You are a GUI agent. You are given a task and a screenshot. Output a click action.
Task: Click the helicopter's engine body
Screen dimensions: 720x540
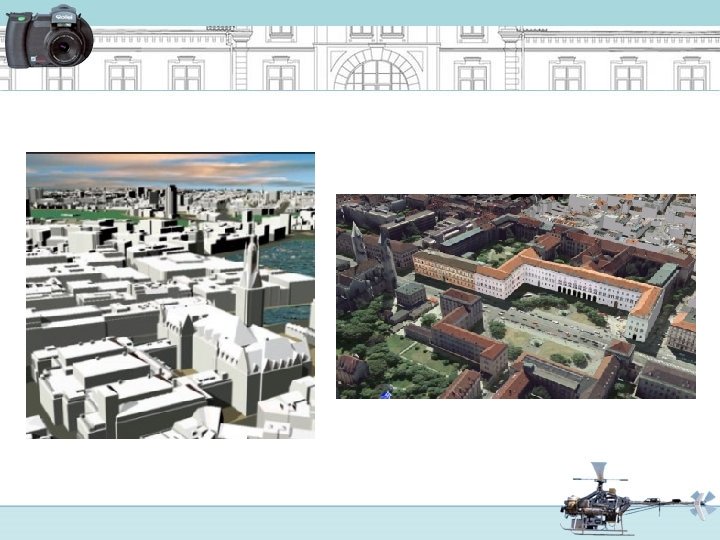[591, 505]
